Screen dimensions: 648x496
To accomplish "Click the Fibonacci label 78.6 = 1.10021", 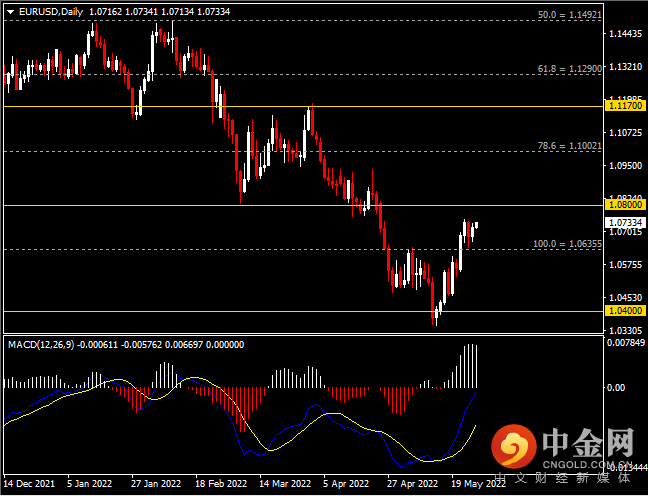I will pos(569,146).
